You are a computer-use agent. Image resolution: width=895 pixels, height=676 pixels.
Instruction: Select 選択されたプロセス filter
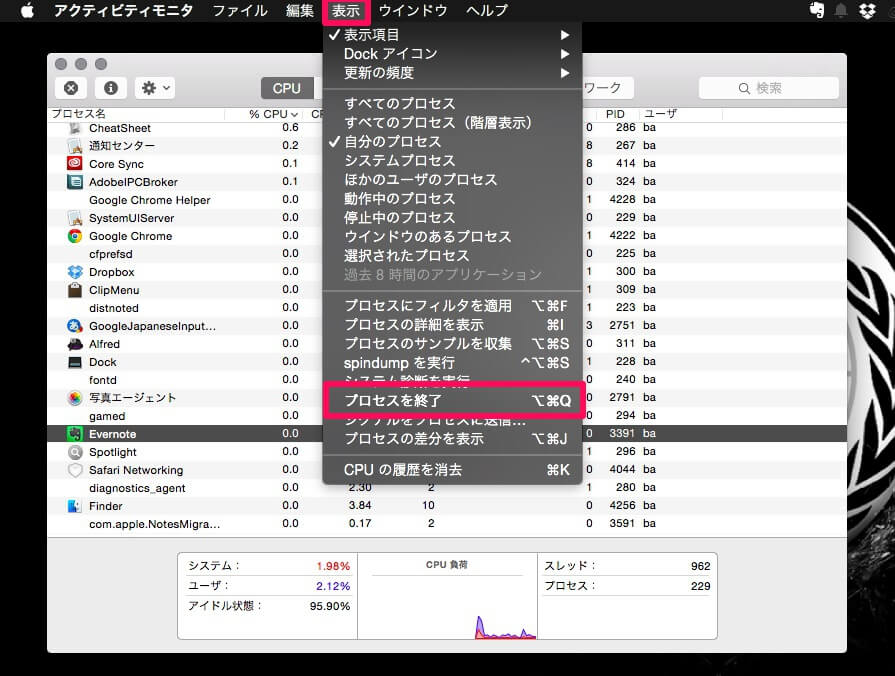[452, 255]
